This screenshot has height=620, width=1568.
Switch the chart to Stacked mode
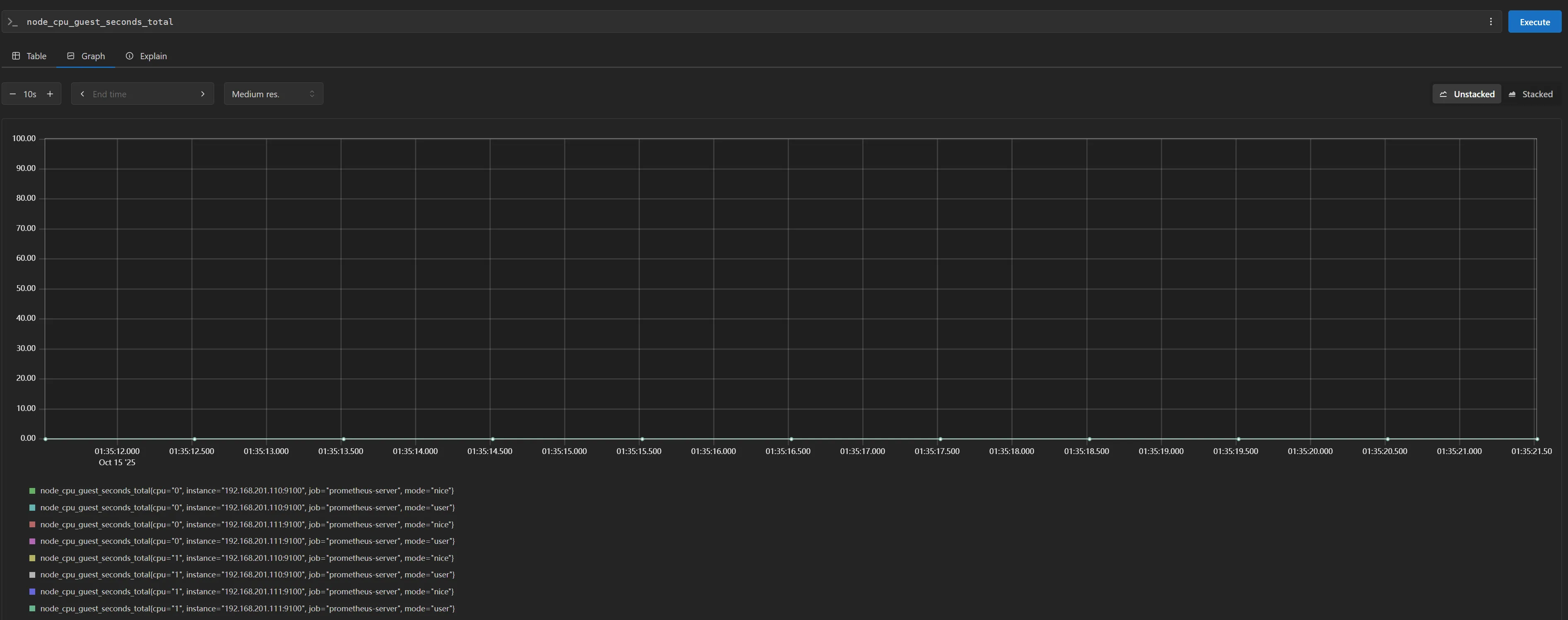(x=1530, y=94)
